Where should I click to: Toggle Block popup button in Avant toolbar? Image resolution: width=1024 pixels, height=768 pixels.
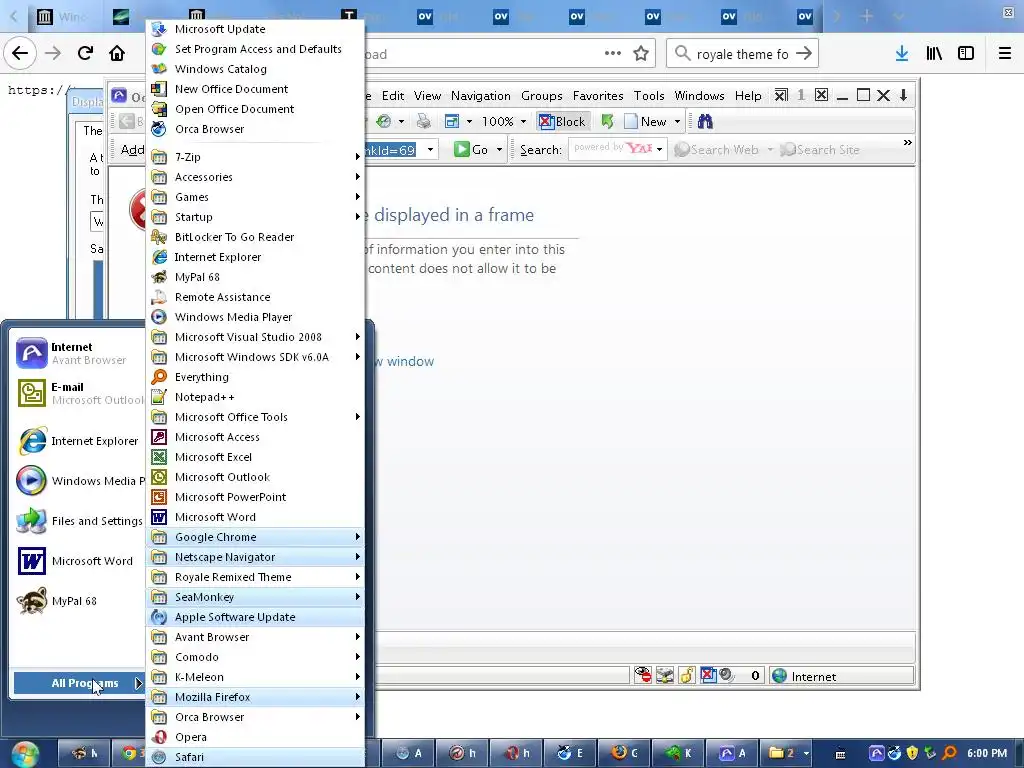point(562,121)
